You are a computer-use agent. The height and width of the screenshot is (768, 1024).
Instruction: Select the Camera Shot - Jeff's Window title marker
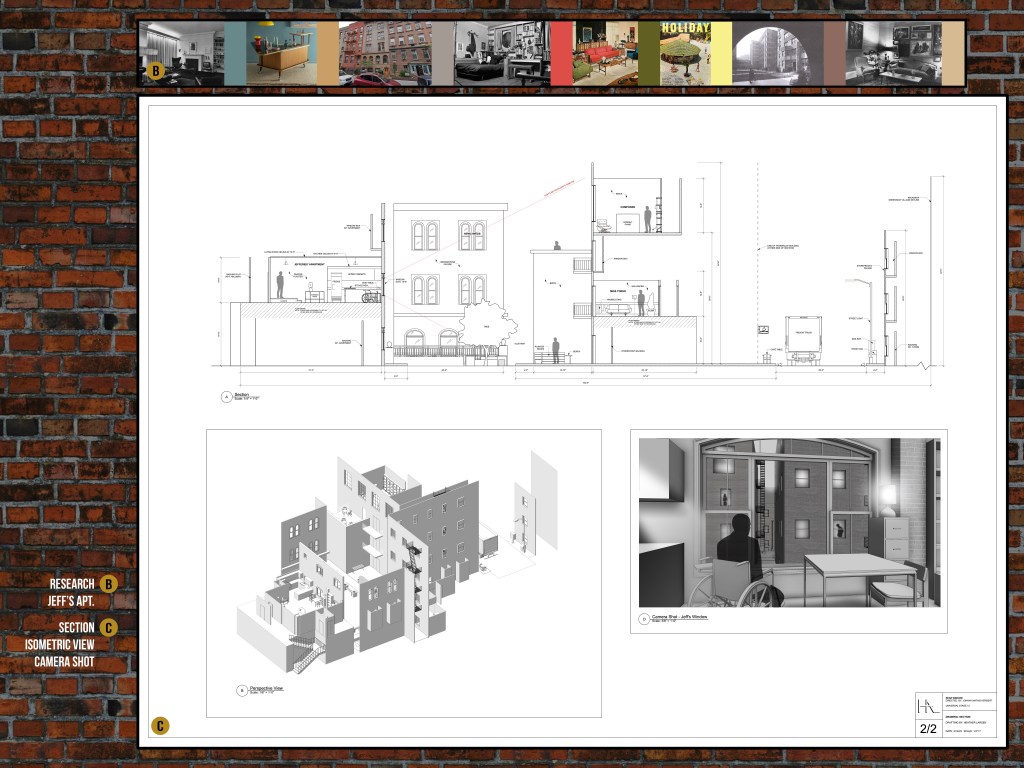click(x=645, y=620)
